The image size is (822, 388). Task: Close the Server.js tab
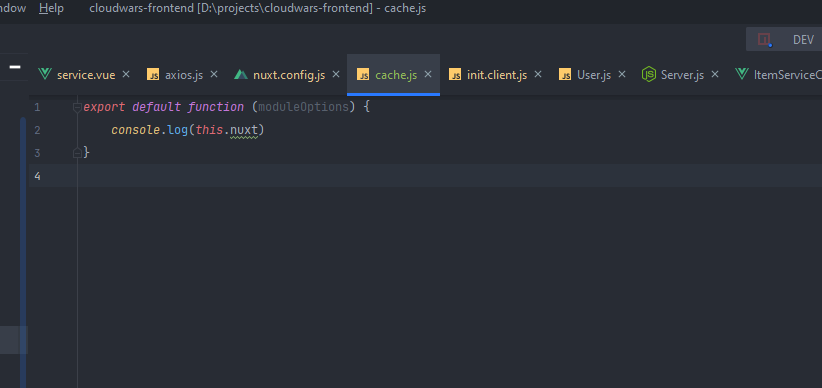(x=715, y=74)
